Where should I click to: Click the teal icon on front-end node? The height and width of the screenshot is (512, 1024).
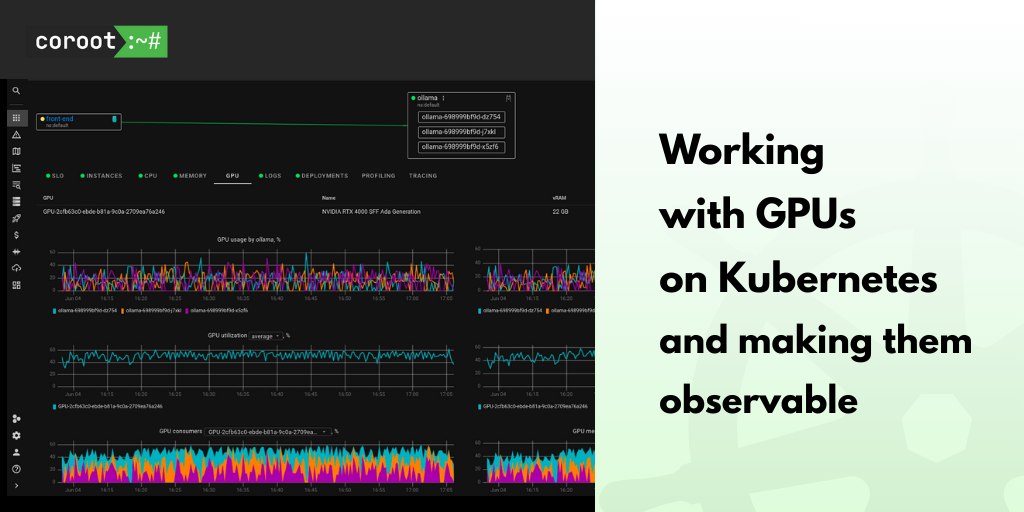(x=114, y=120)
